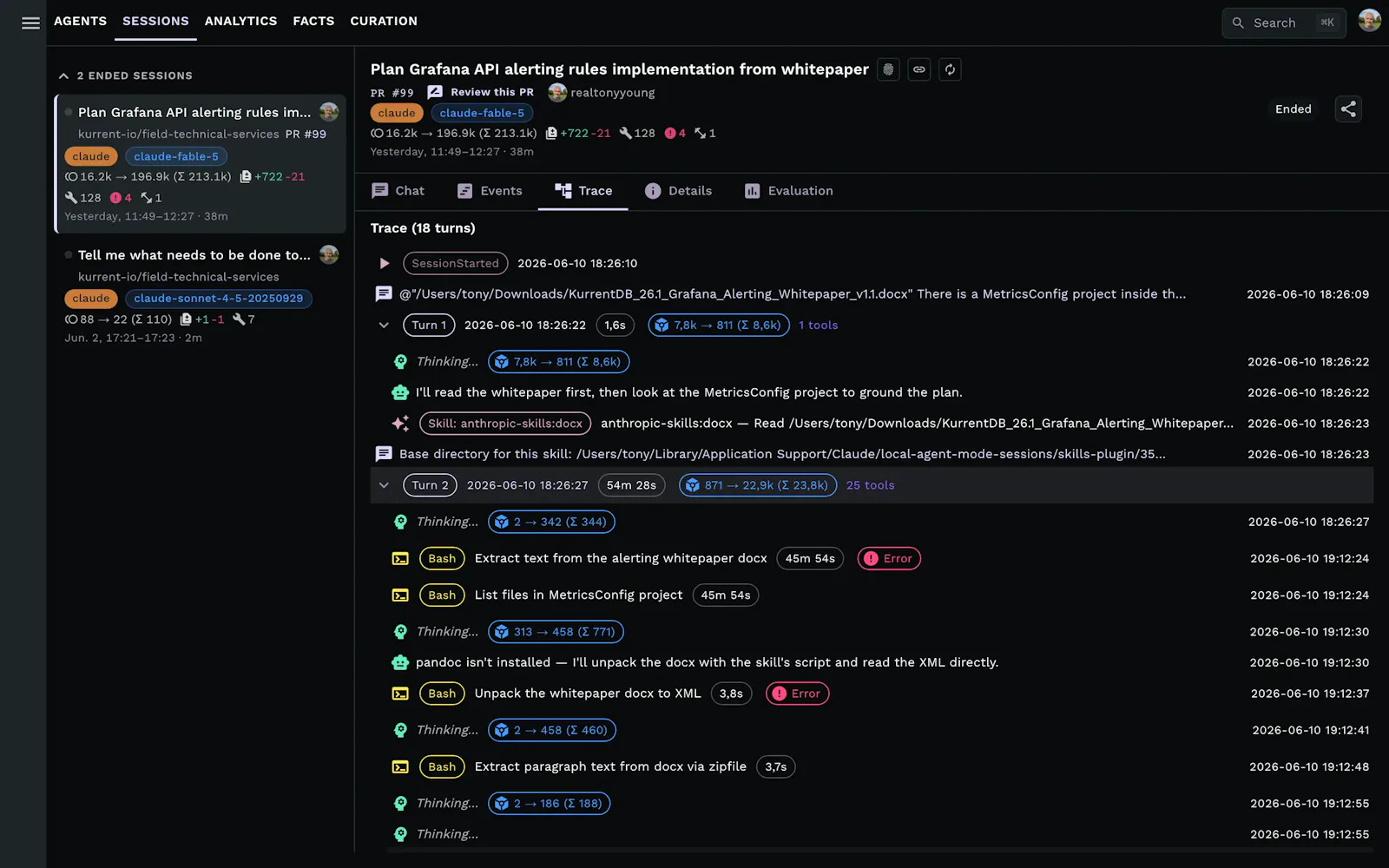Click the Thinking icon at 18:26:27

[x=400, y=522]
